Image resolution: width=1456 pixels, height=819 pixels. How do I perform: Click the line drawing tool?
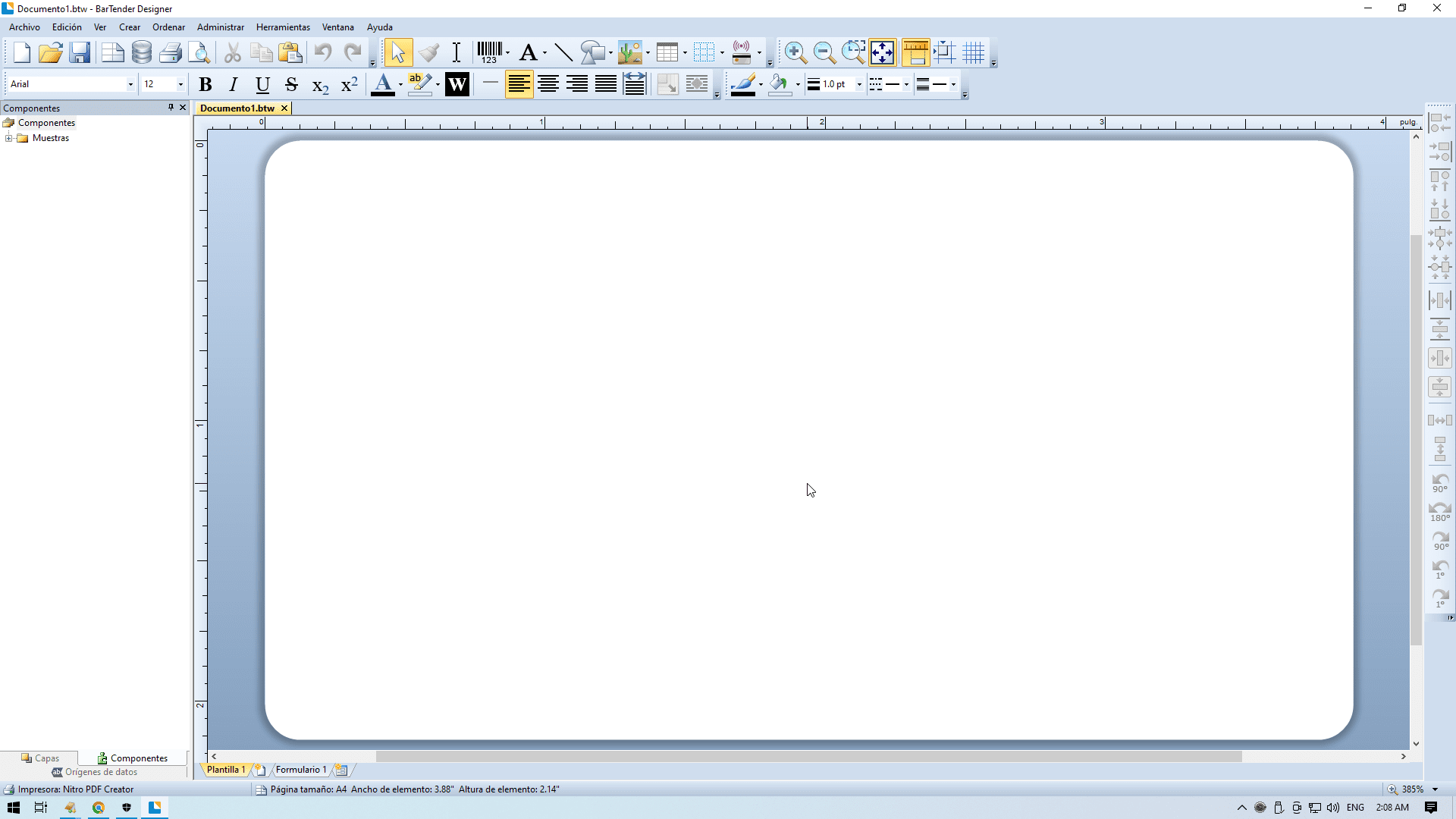tap(563, 52)
